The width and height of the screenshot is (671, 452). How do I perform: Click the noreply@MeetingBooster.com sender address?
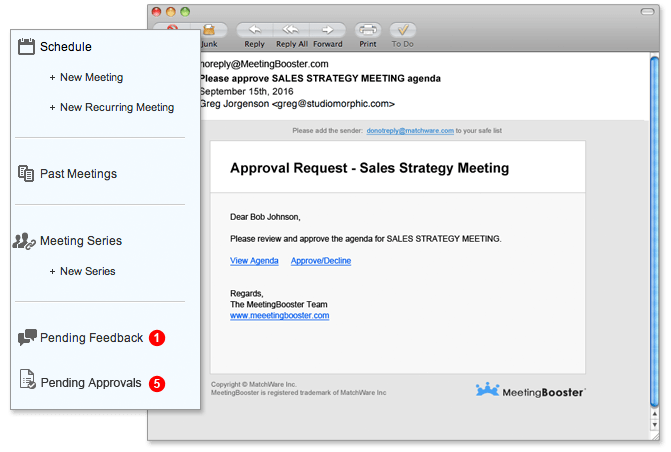coord(264,64)
